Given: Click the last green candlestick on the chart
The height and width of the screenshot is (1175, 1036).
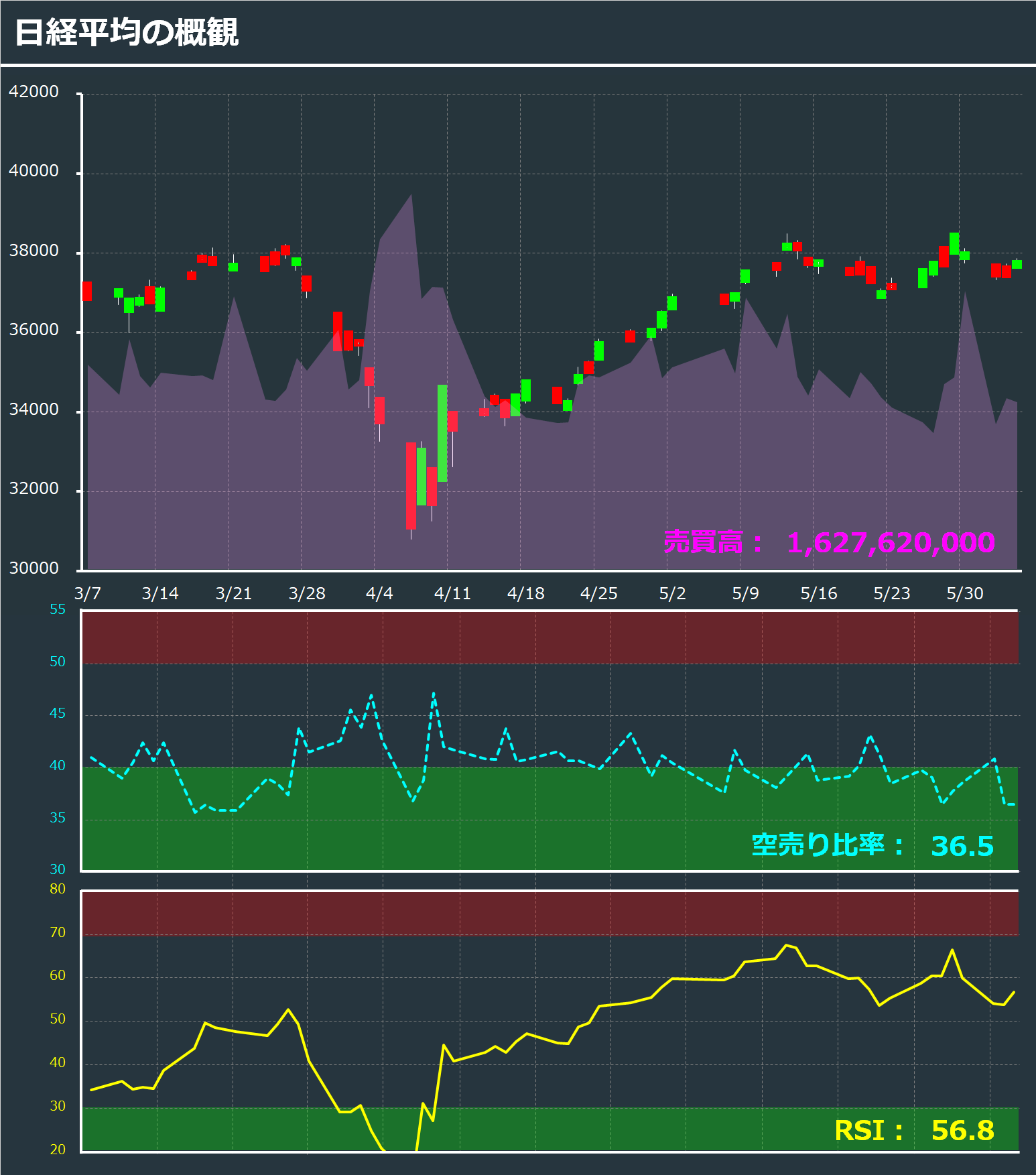Looking at the screenshot, I should (x=1017, y=264).
